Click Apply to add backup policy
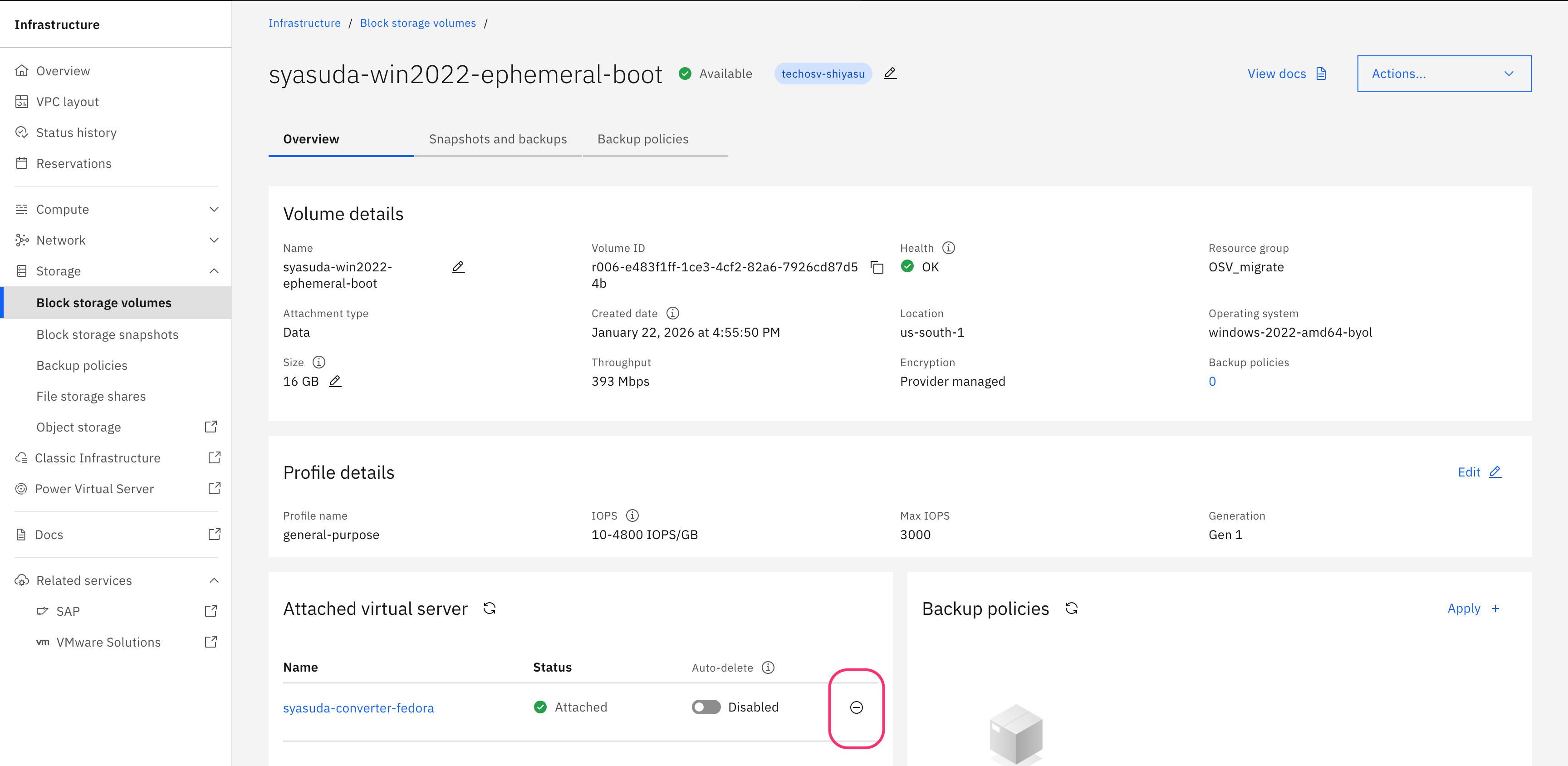The height and width of the screenshot is (766, 1568). [x=1473, y=608]
